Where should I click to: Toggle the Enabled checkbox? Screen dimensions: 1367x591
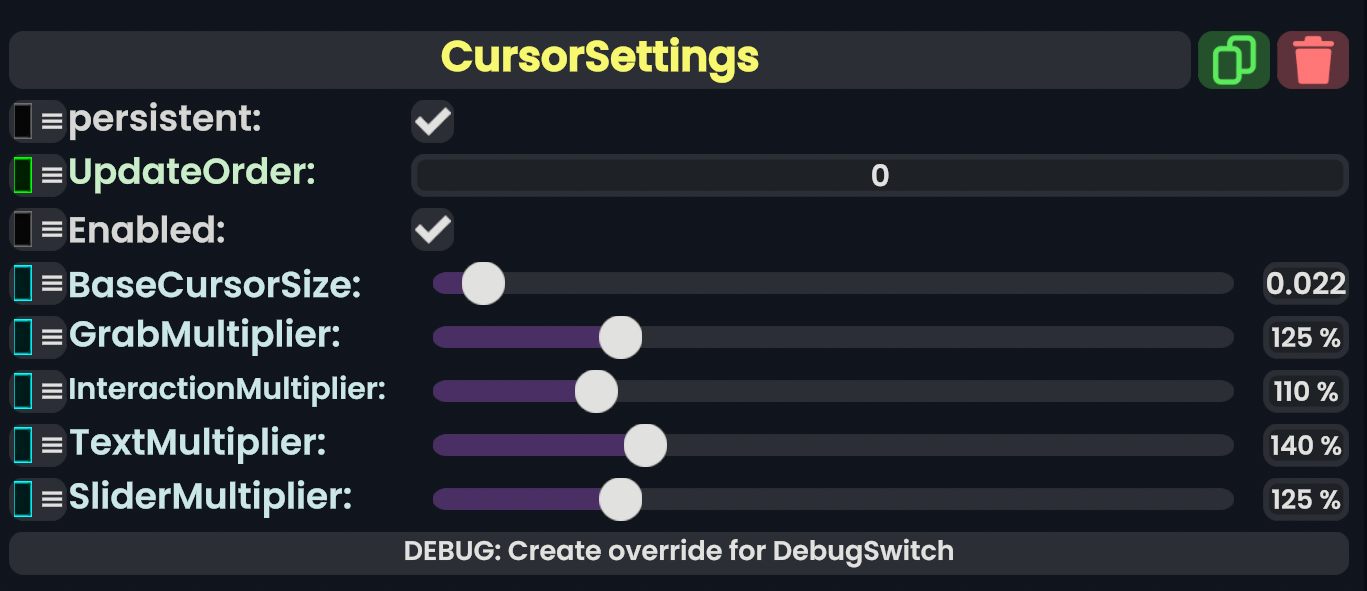point(433,230)
